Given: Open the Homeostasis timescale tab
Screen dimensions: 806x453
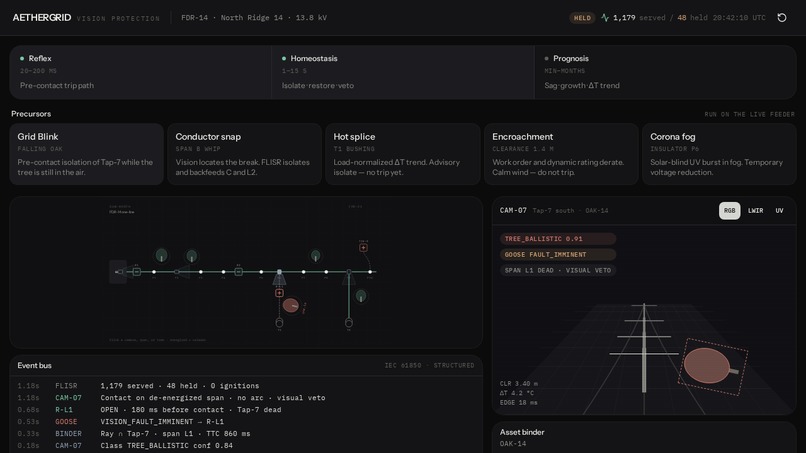Looking at the screenshot, I should pyautogui.click(x=402, y=72).
